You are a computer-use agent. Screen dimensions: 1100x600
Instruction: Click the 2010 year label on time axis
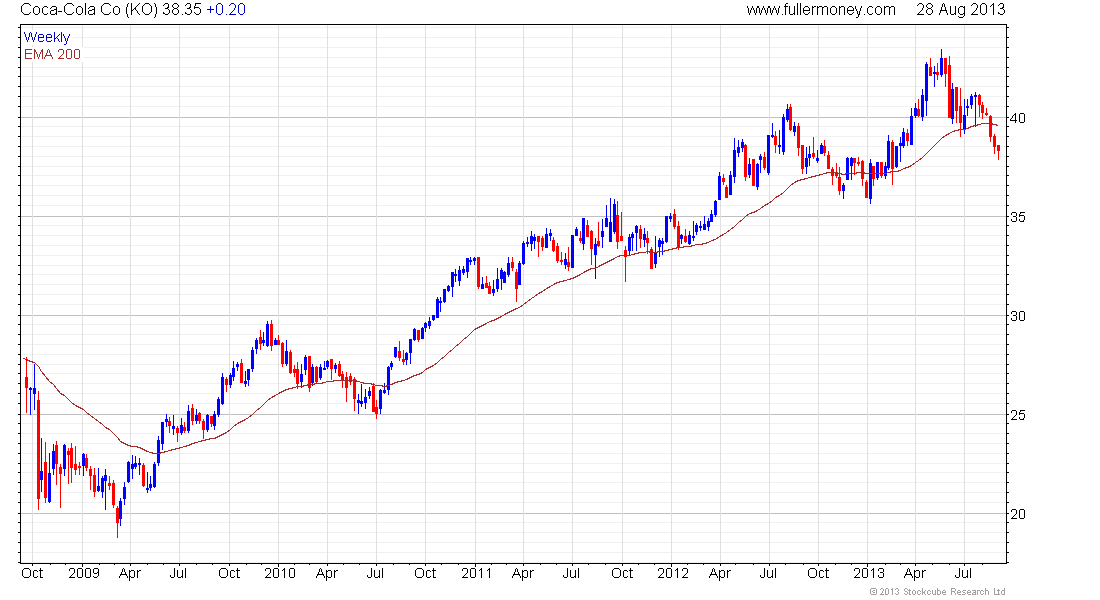click(x=280, y=573)
